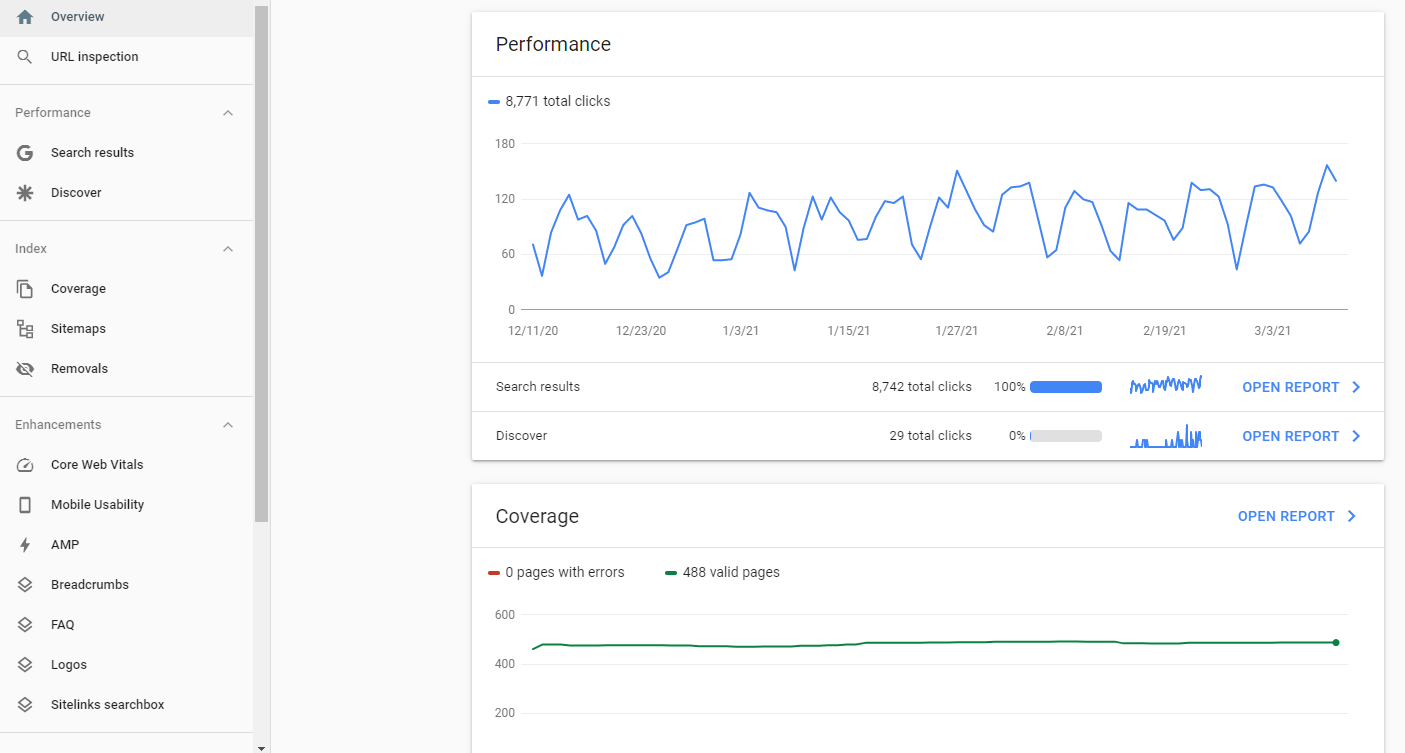Select the Overview home icon
The image size is (1405, 753).
click(25, 16)
